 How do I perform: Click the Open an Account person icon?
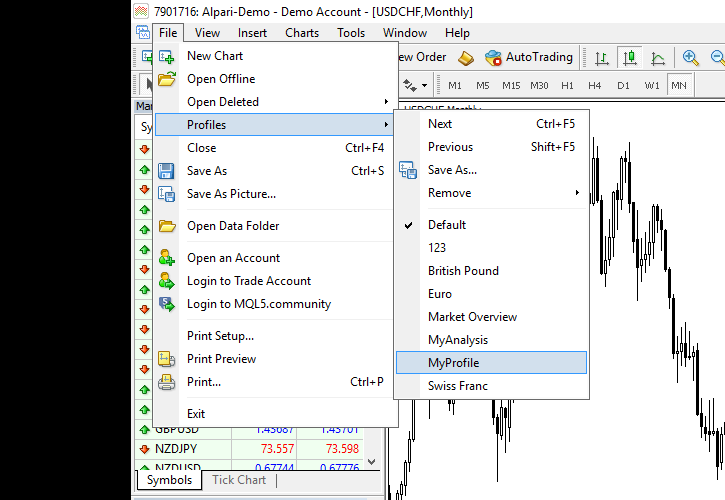(x=166, y=258)
